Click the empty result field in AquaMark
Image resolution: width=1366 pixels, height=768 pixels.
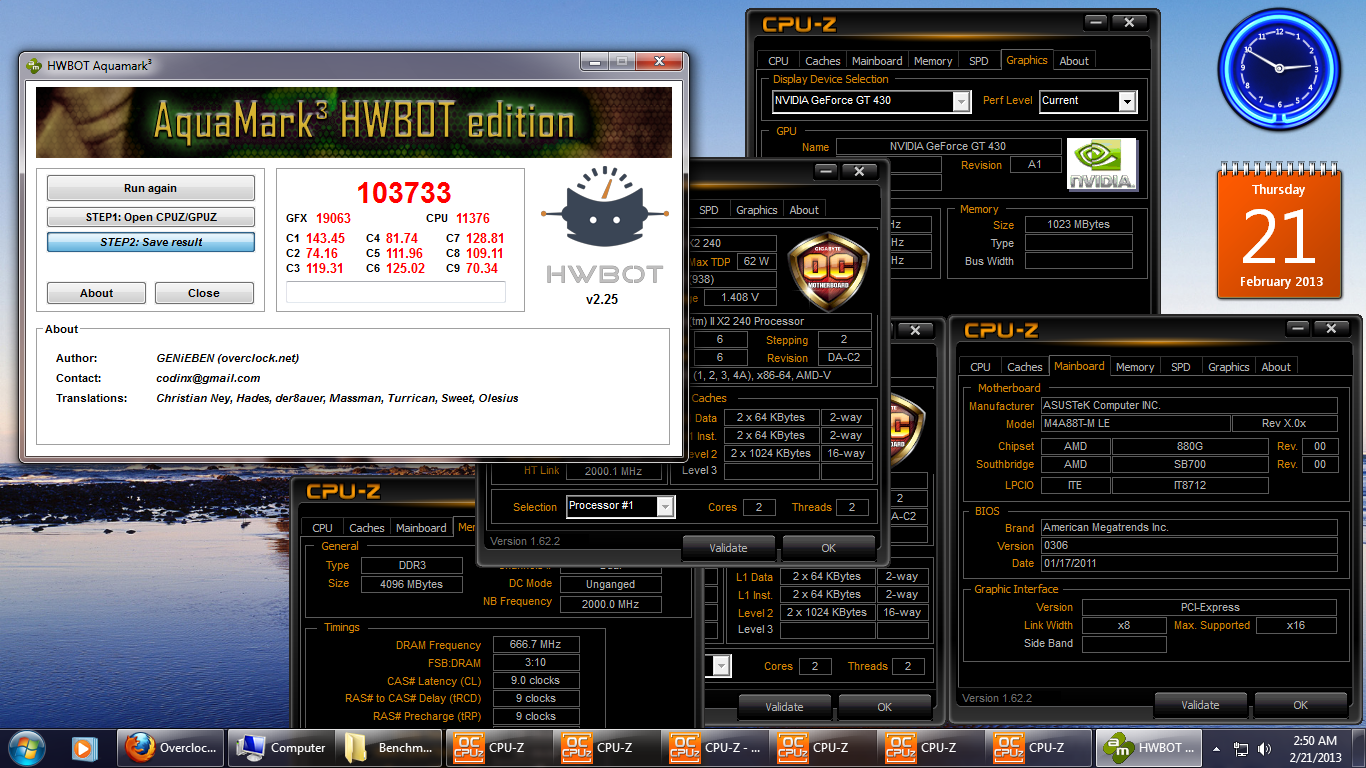tap(396, 292)
